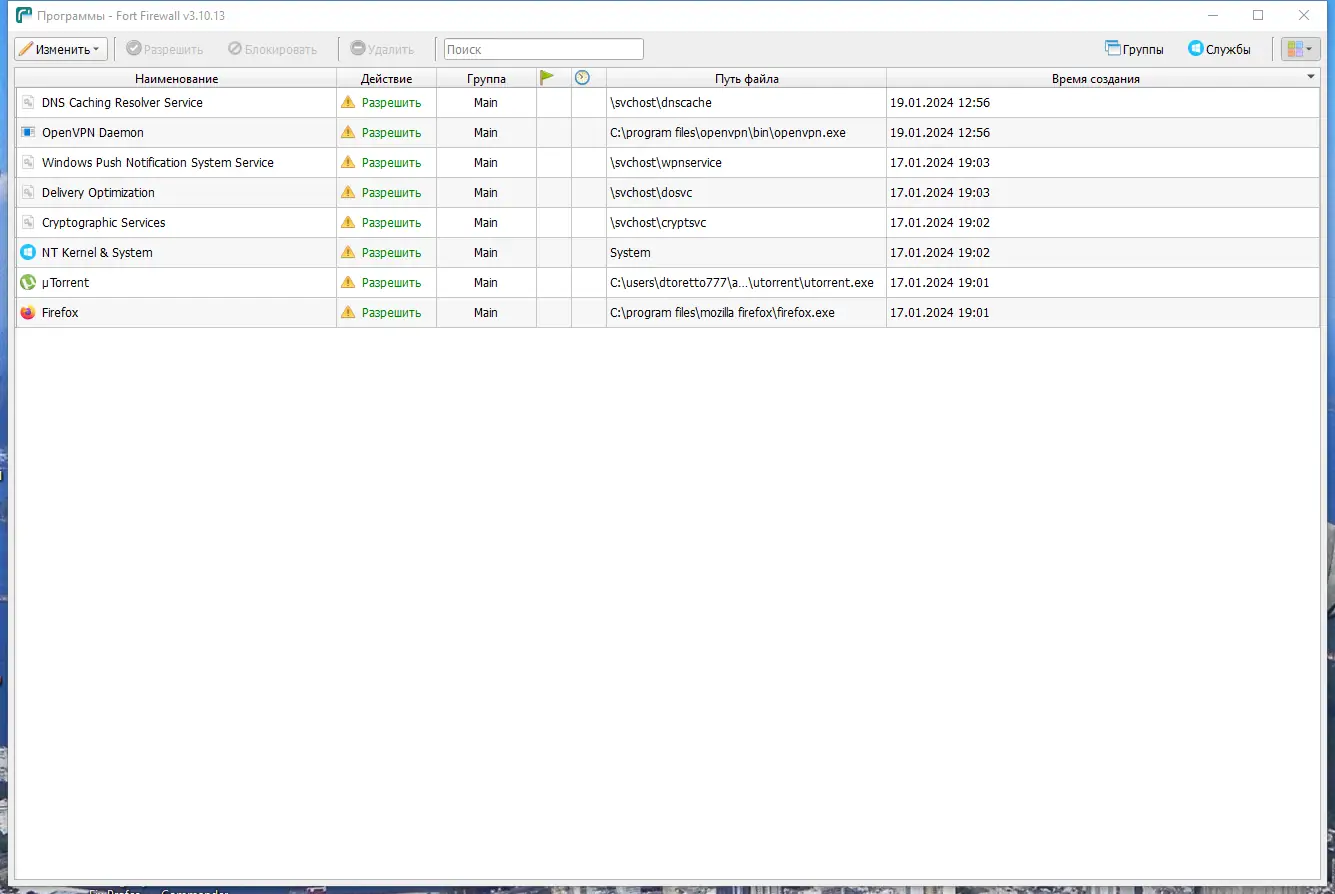Click warning icon in Windows Push Notification row
The height and width of the screenshot is (894, 1335).
348,162
